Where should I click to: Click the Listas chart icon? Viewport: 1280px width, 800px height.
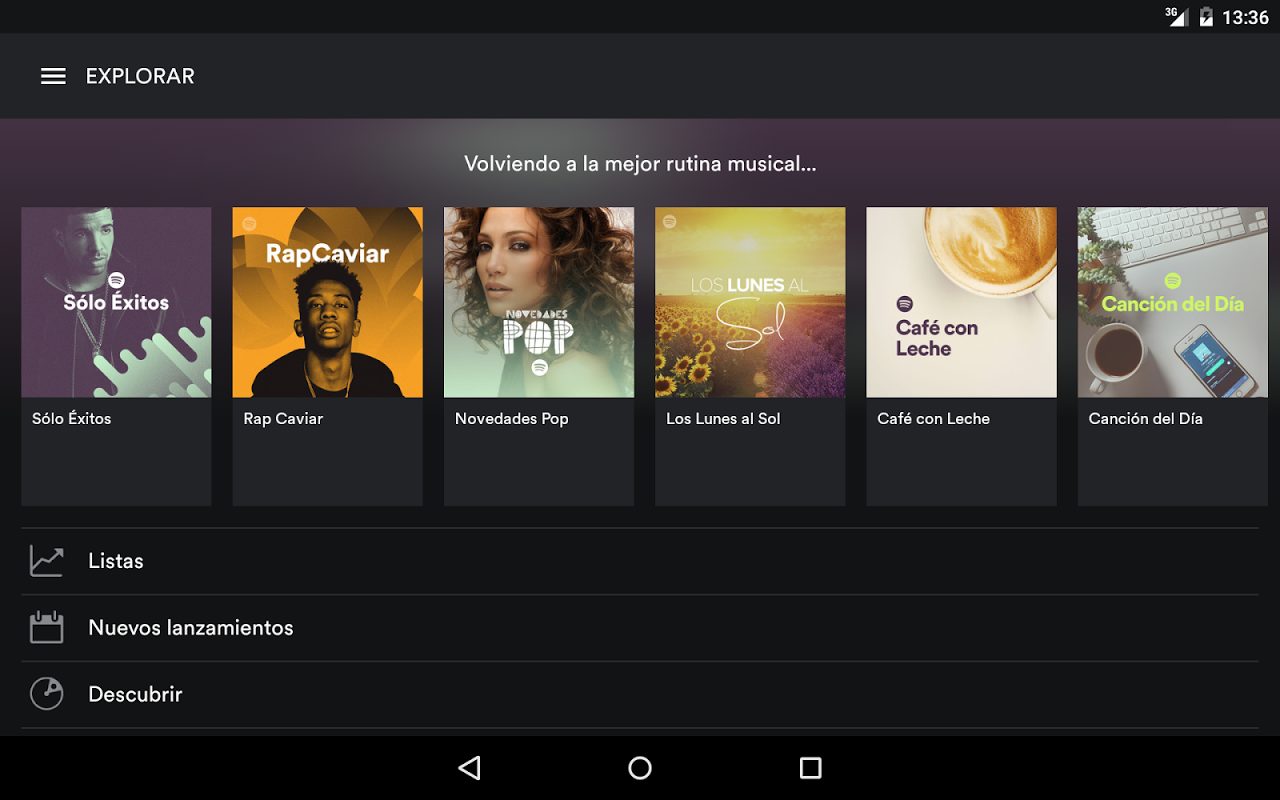coord(44,561)
